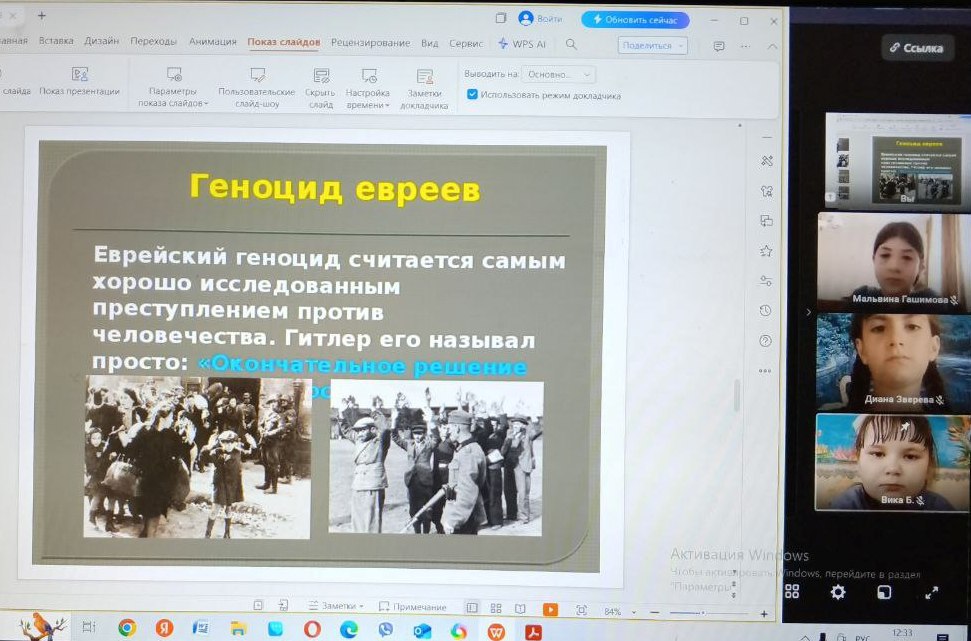Click the settings sliders icon in right sidebar
This screenshot has height=641, width=971.
(x=766, y=281)
